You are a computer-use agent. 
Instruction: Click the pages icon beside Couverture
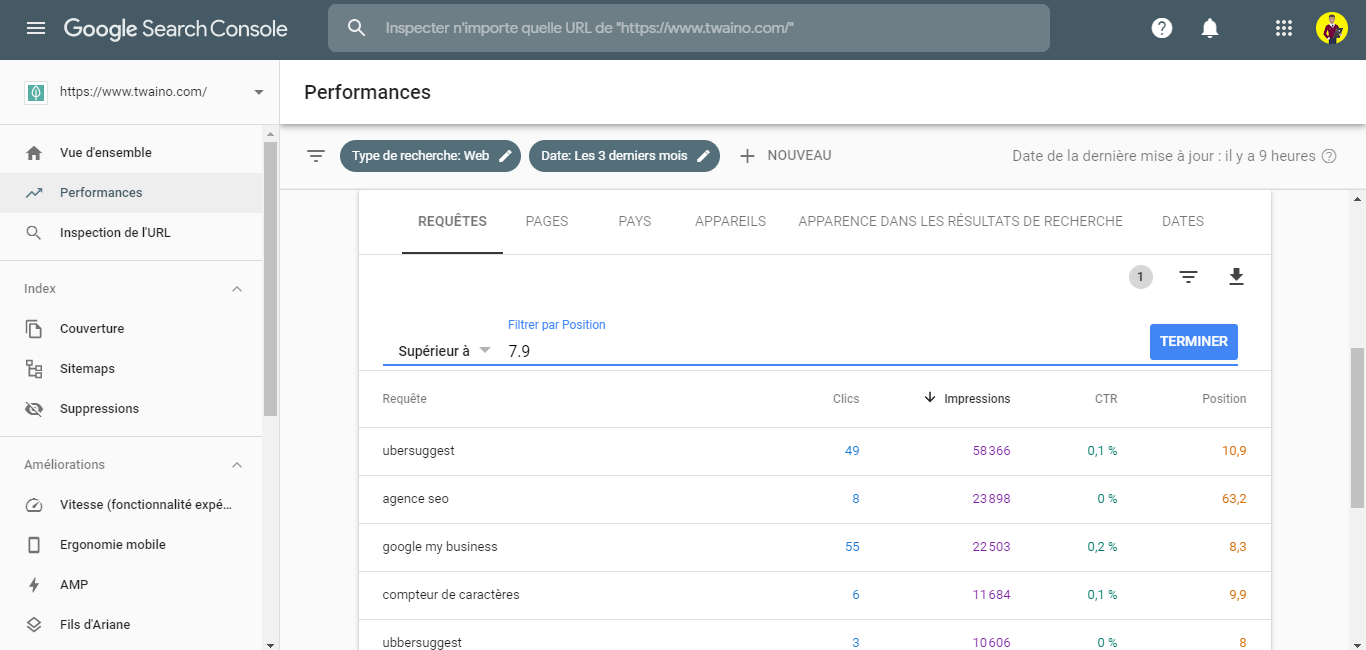pyautogui.click(x=34, y=329)
